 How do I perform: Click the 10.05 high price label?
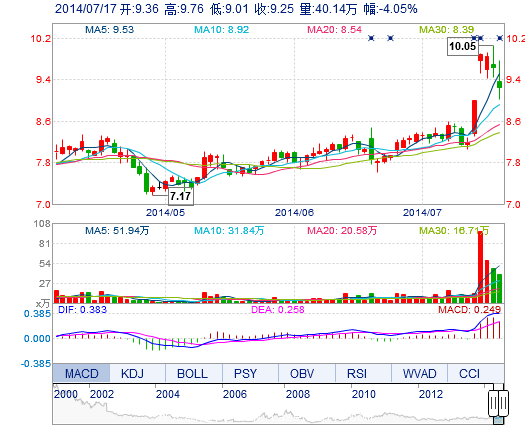pos(462,46)
